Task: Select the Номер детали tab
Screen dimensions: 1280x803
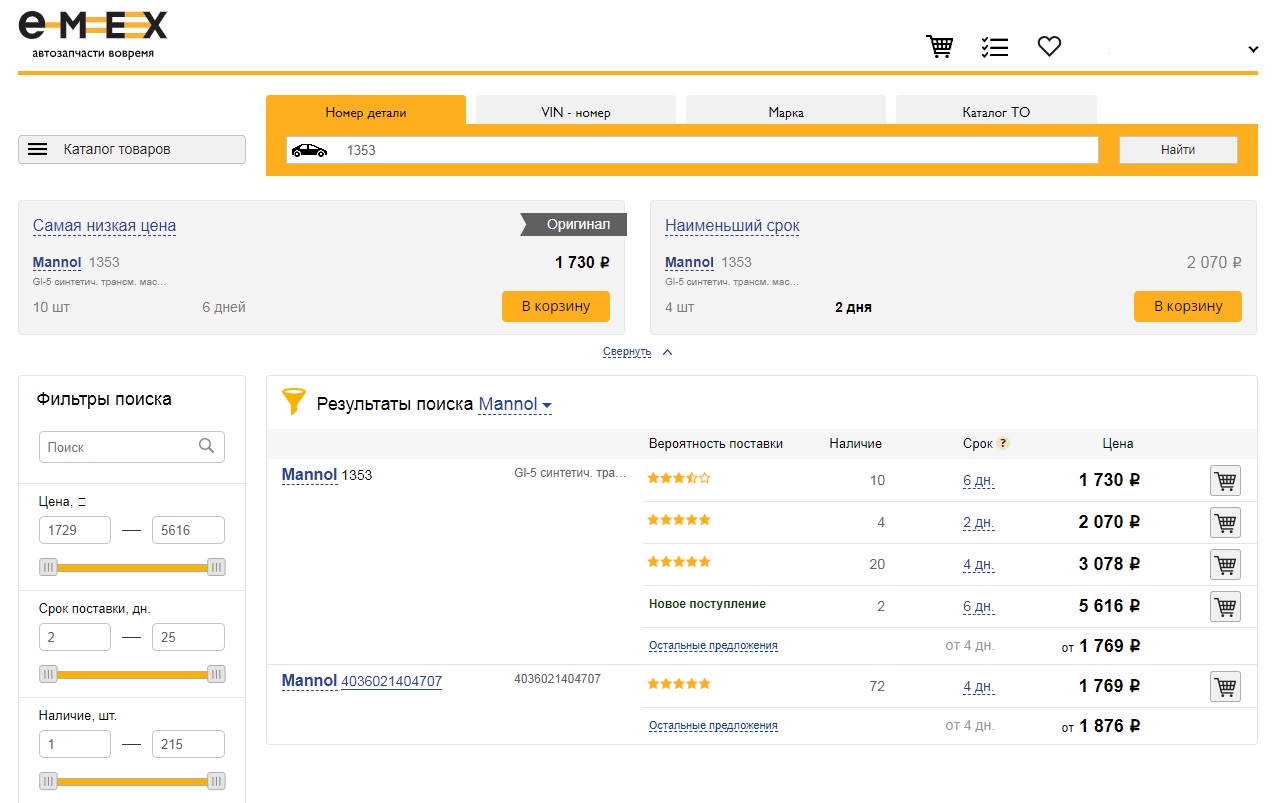Action: point(366,112)
